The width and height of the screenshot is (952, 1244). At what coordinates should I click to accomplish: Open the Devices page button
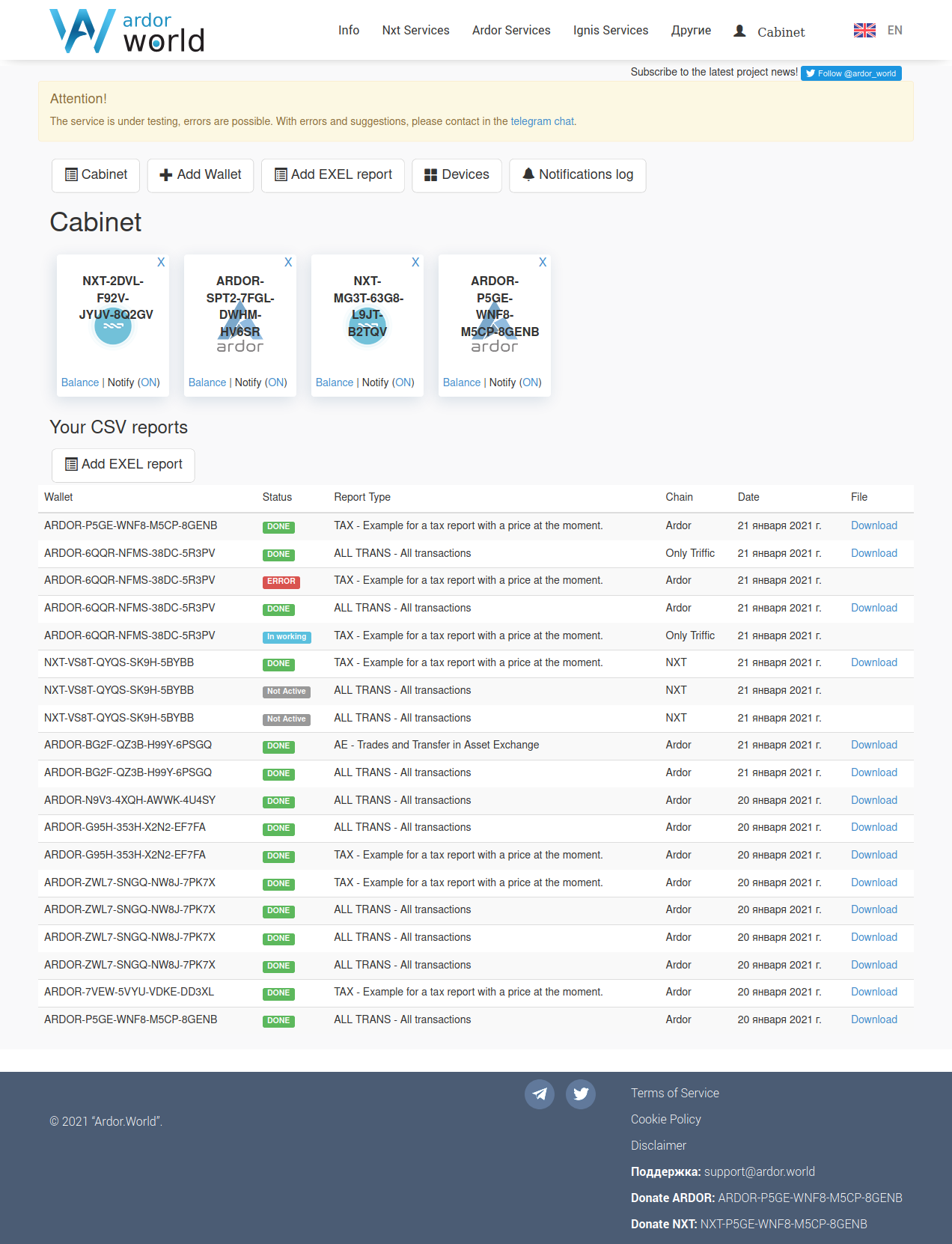pyautogui.click(x=457, y=175)
